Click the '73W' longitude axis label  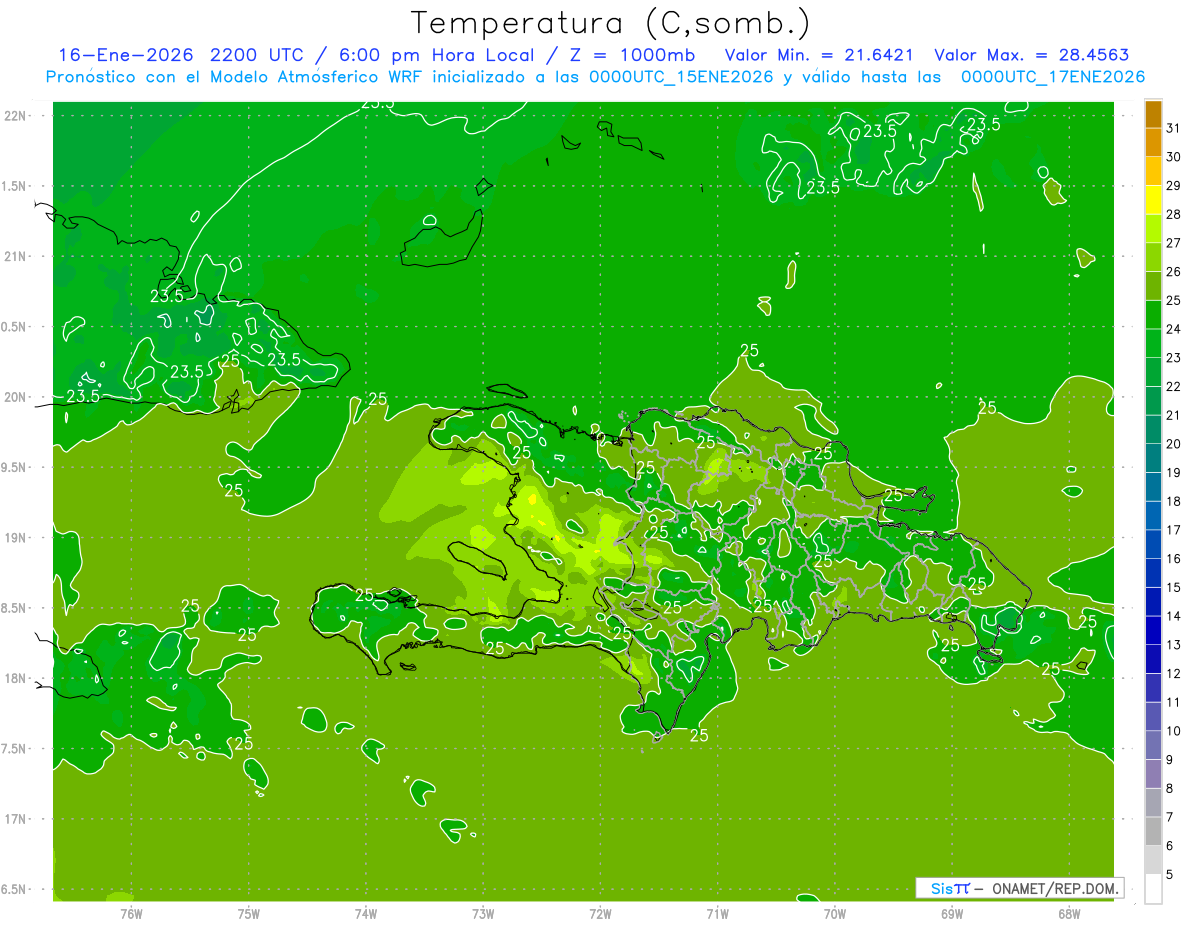pyautogui.click(x=483, y=913)
